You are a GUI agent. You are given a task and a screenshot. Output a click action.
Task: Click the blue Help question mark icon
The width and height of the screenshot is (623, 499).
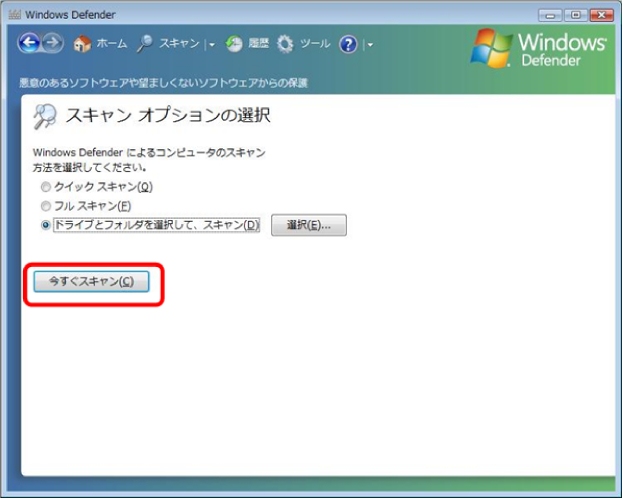click(x=348, y=44)
